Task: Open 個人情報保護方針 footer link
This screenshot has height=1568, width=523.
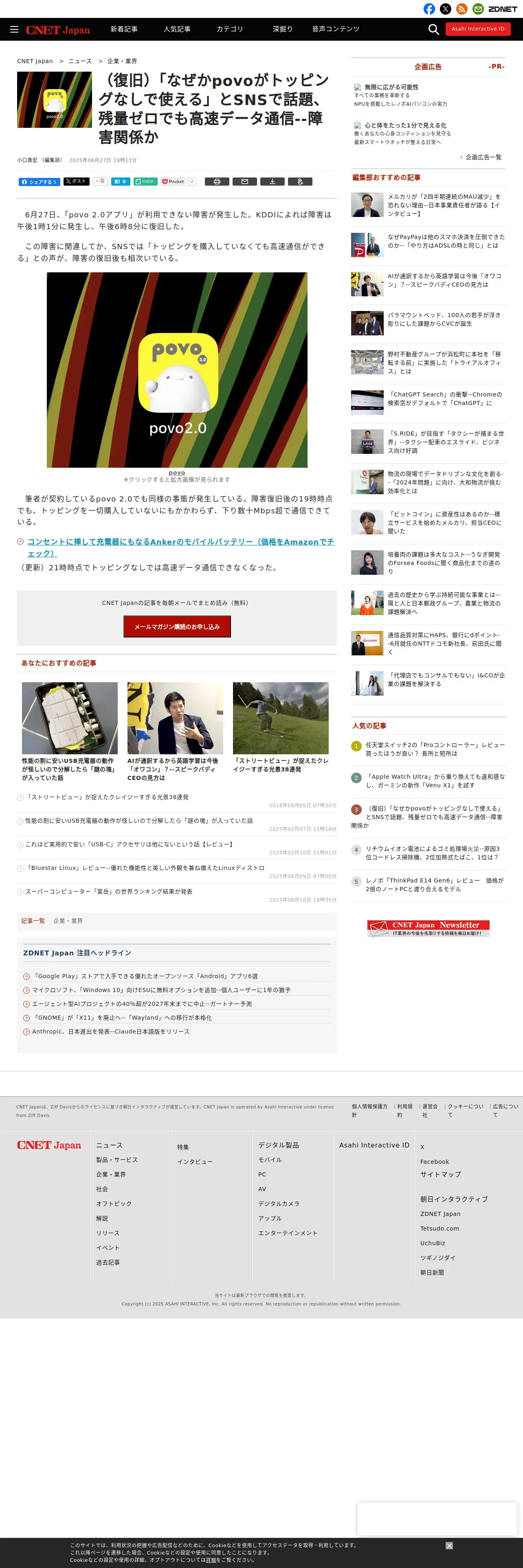Action: [369, 1110]
